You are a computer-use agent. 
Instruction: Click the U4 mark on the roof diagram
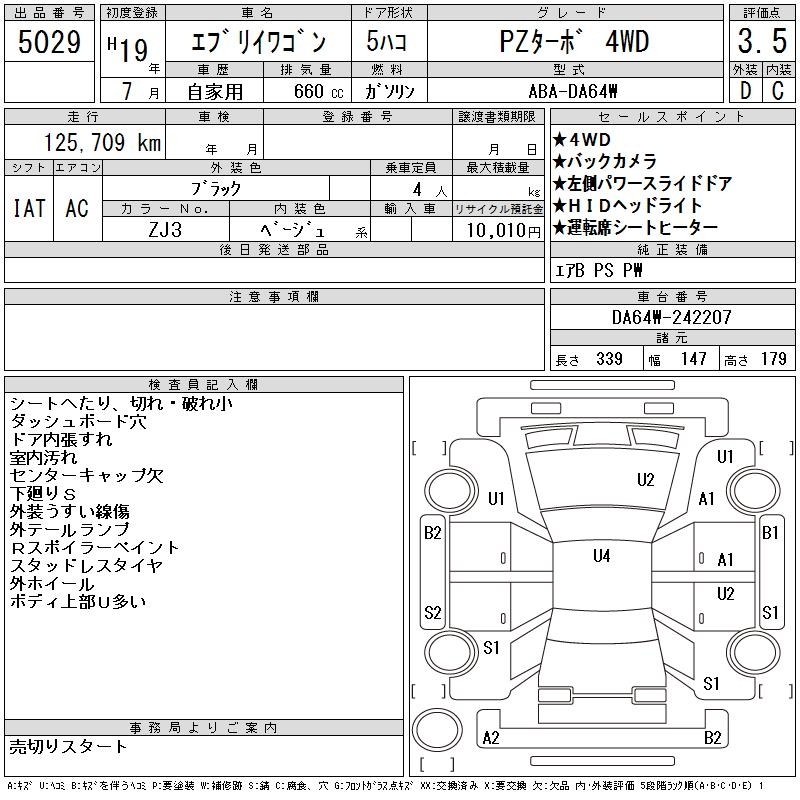[601, 556]
